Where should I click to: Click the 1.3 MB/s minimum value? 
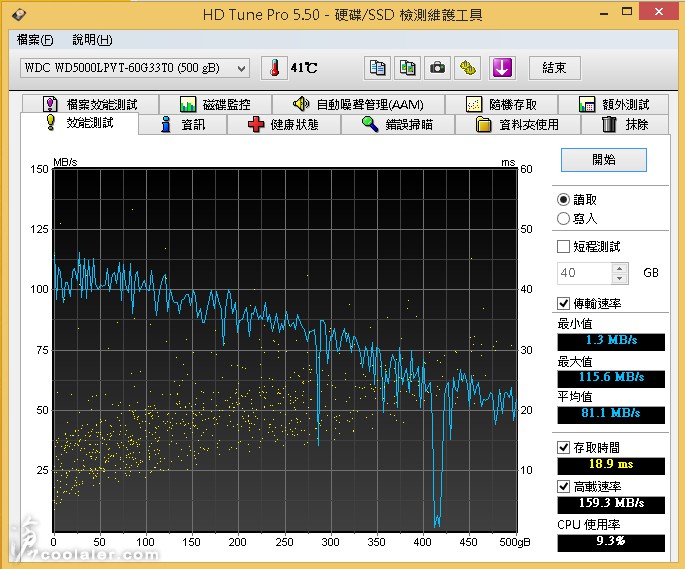611,341
